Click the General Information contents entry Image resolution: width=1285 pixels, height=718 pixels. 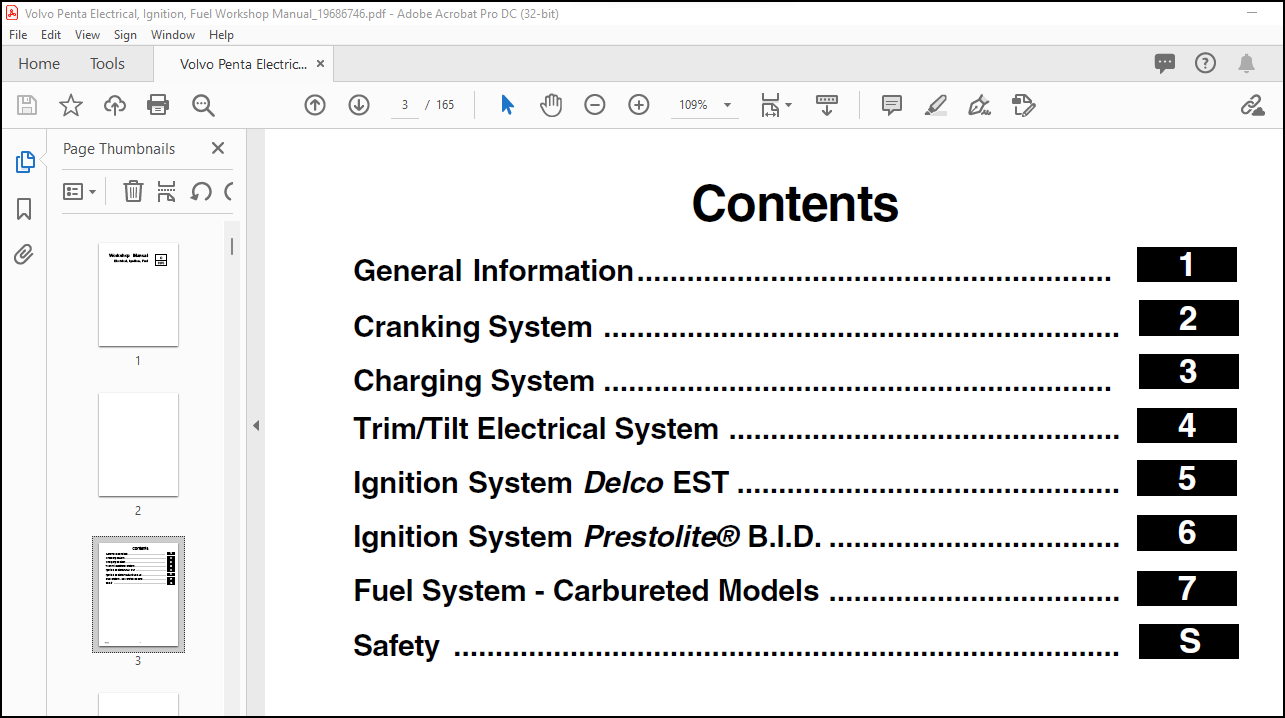732,271
